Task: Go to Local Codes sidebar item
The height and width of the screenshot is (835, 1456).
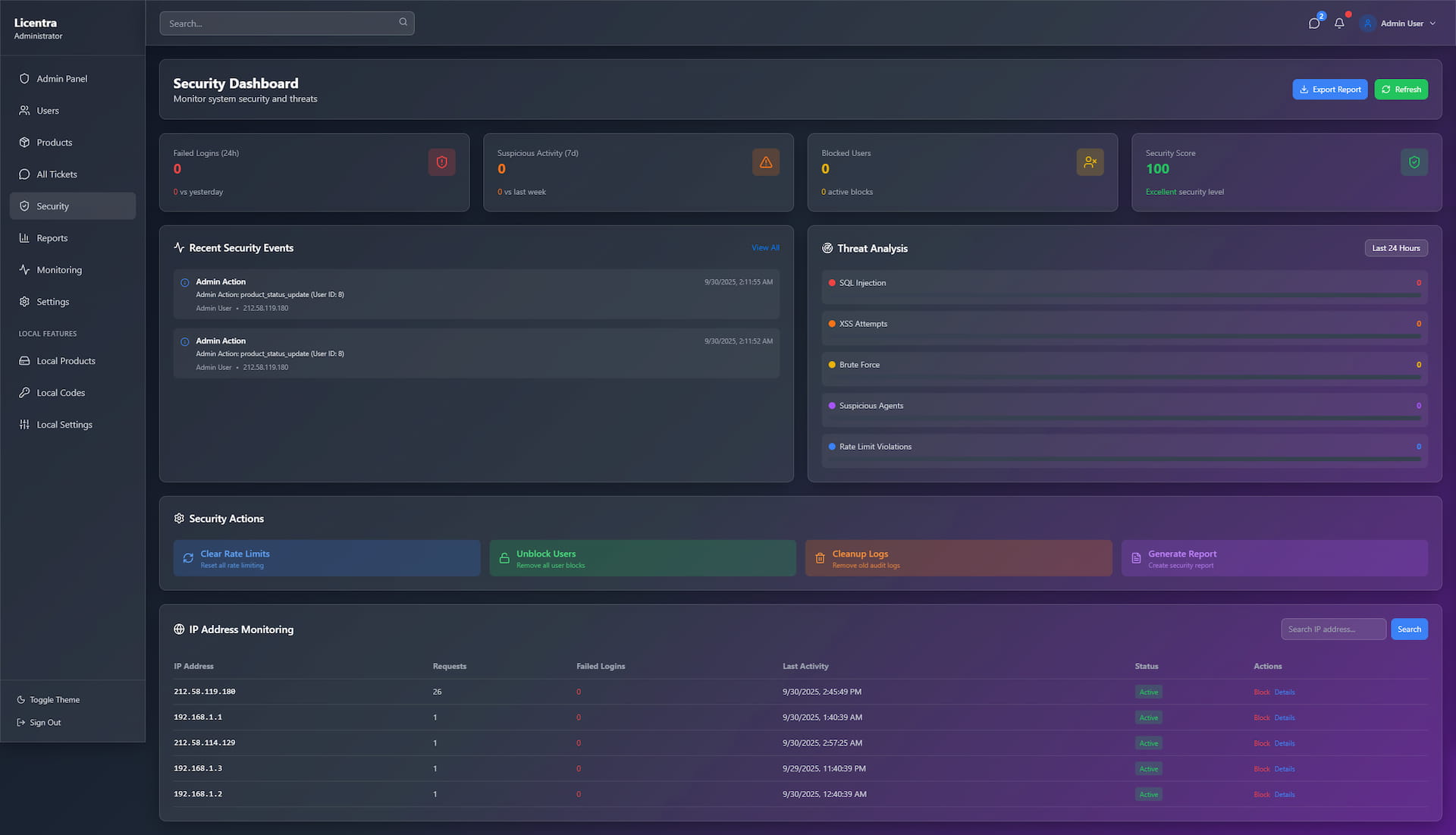Action: tap(61, 393)
